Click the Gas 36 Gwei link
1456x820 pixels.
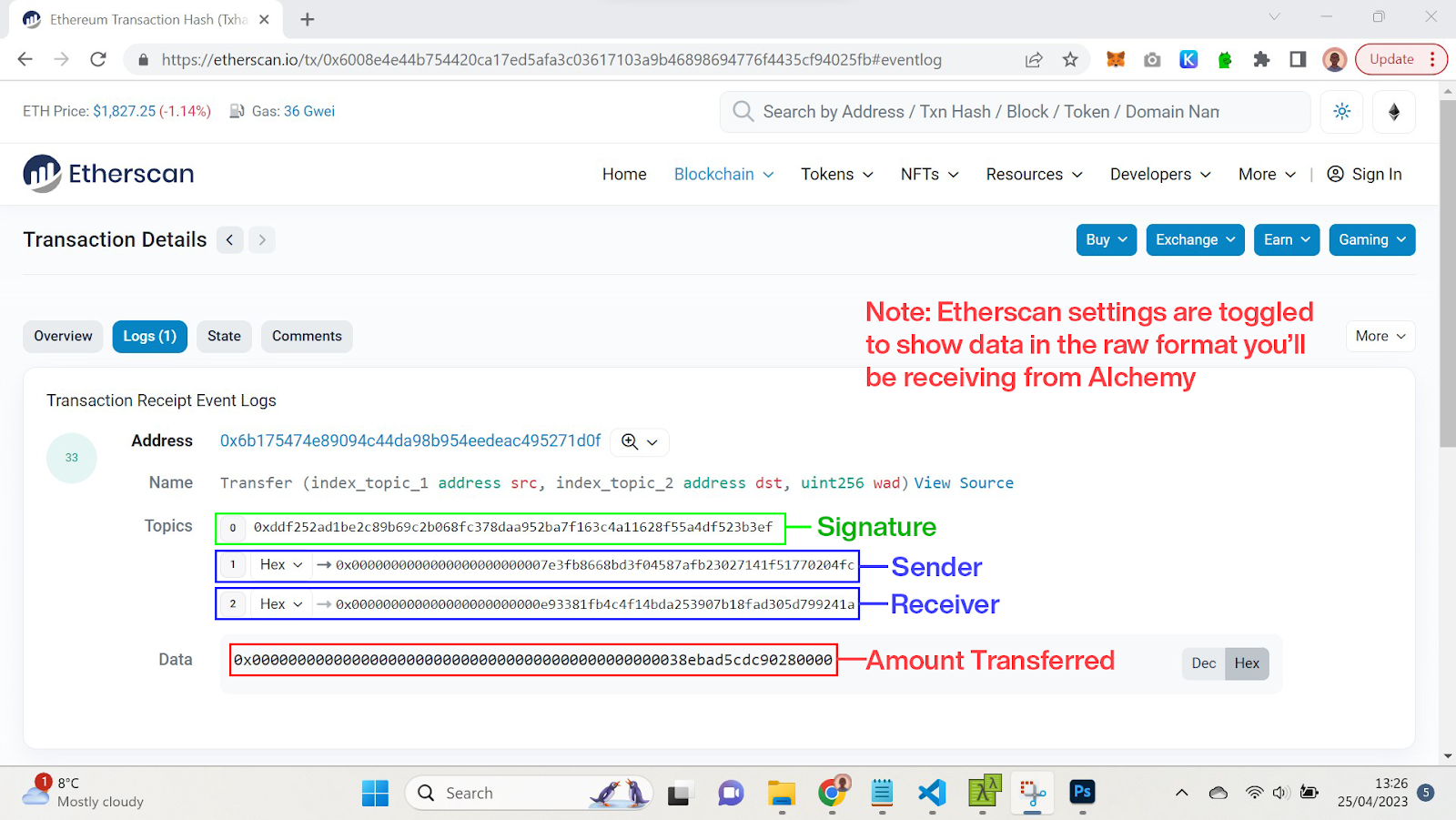pos(309,112)
